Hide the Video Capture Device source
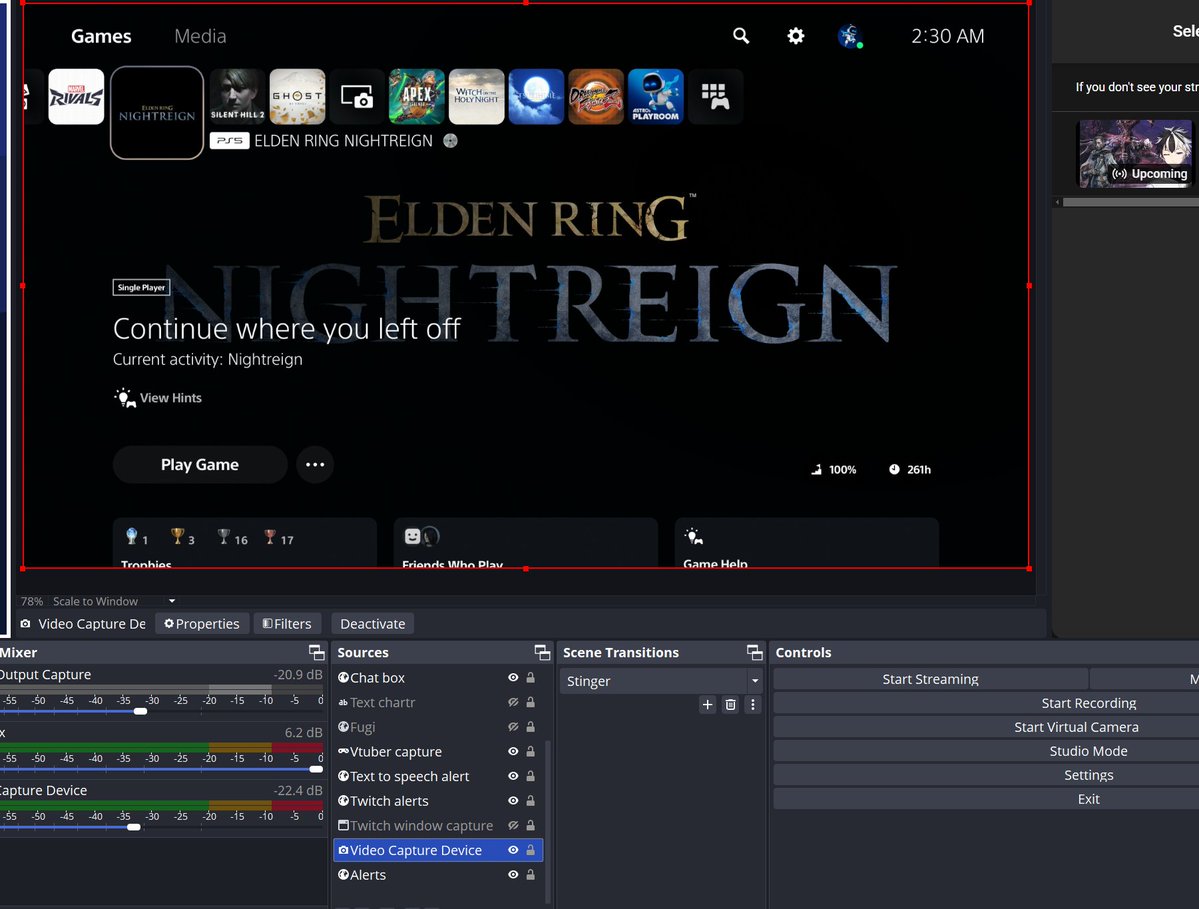Screen dimensions: 1199x909 [x=513, y=849]
